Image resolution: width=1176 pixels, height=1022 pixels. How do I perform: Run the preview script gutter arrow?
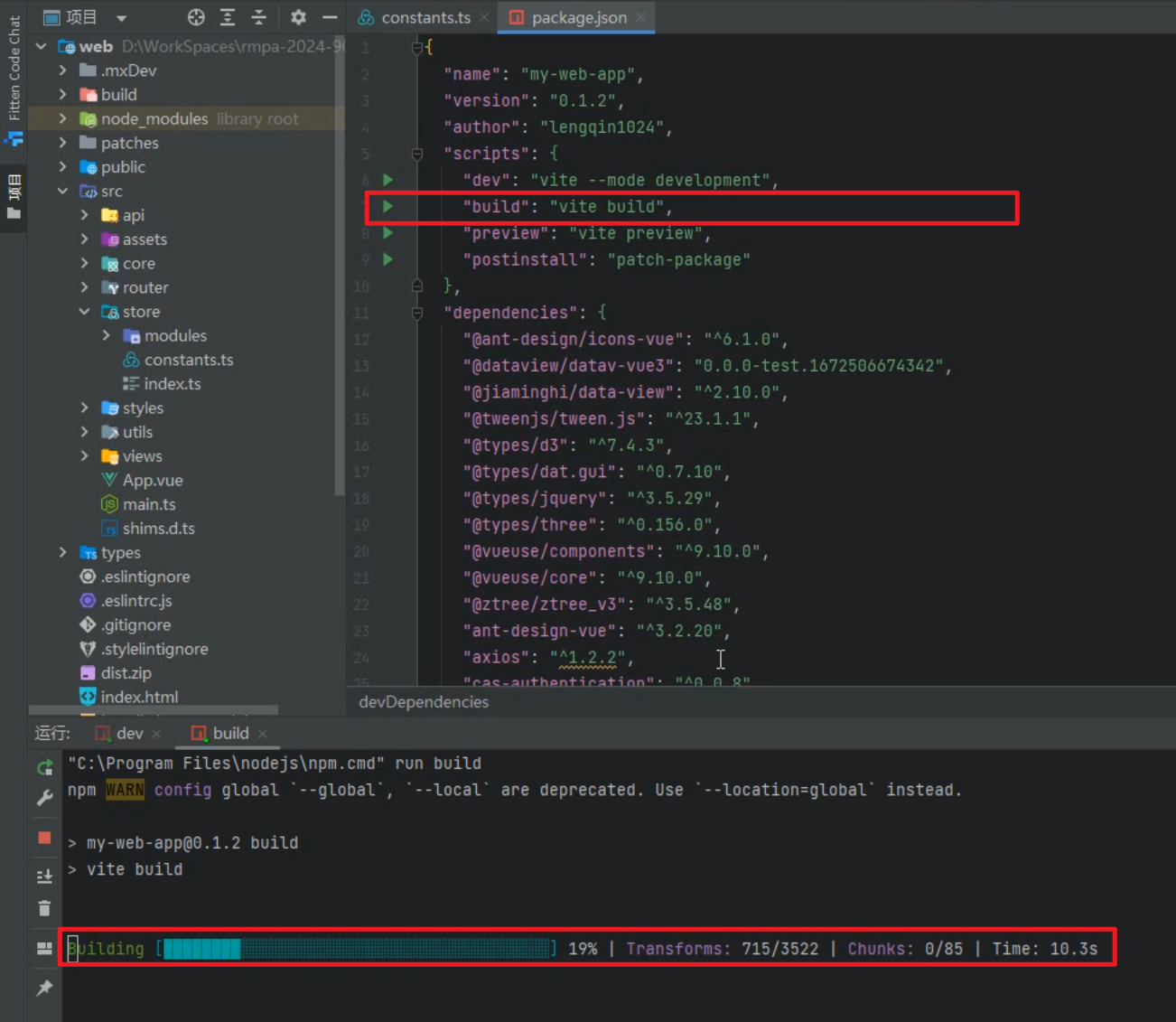point(387,233)
